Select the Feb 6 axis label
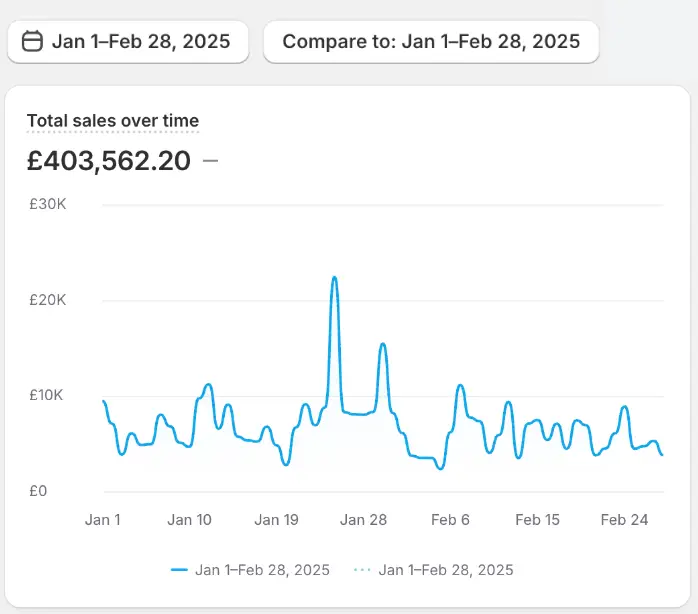 [x=450, y=519]
